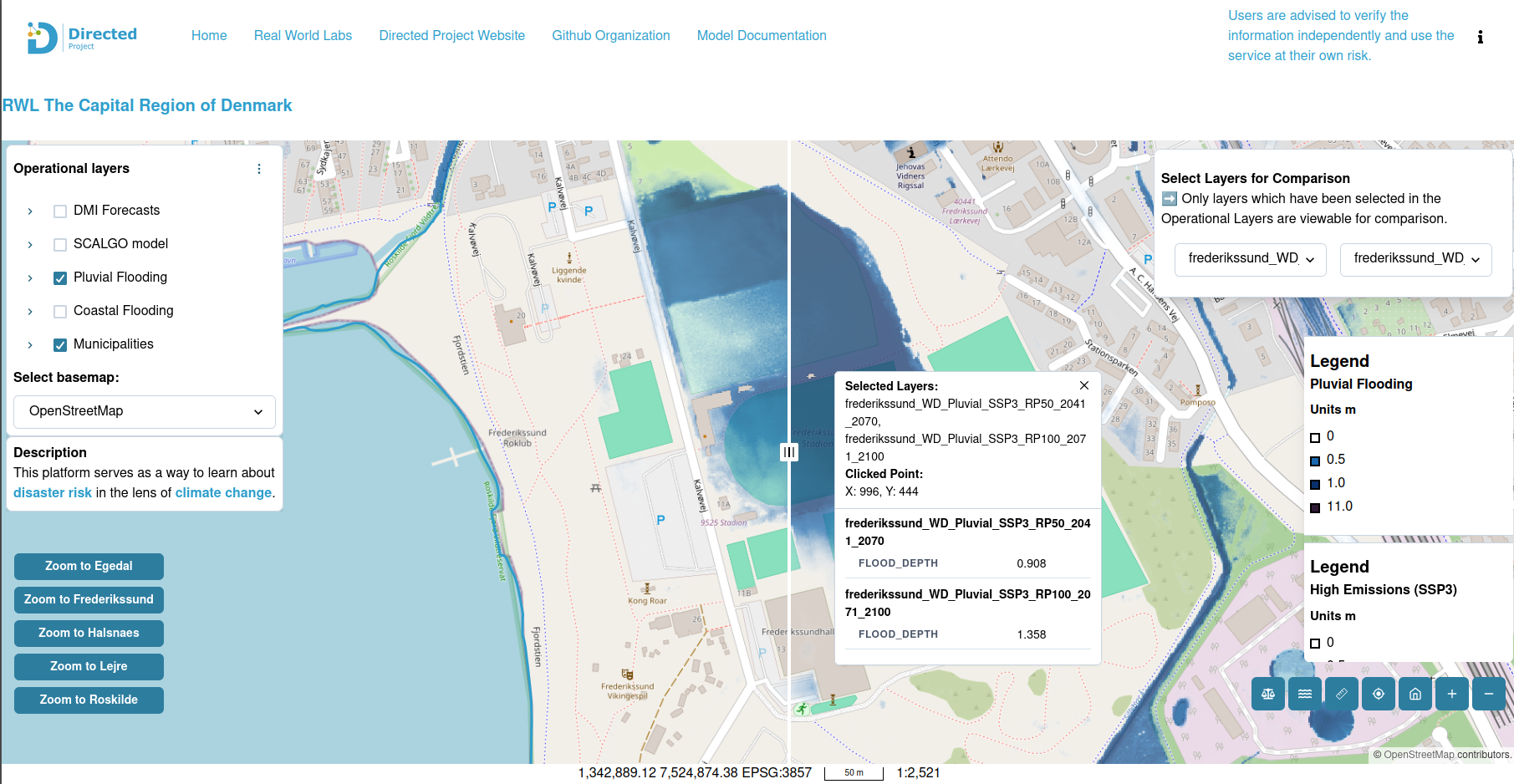1514x784 pixels.
Task: Open the Real World Labs menu
Action: pyautogui.click(x=303, y=36)
